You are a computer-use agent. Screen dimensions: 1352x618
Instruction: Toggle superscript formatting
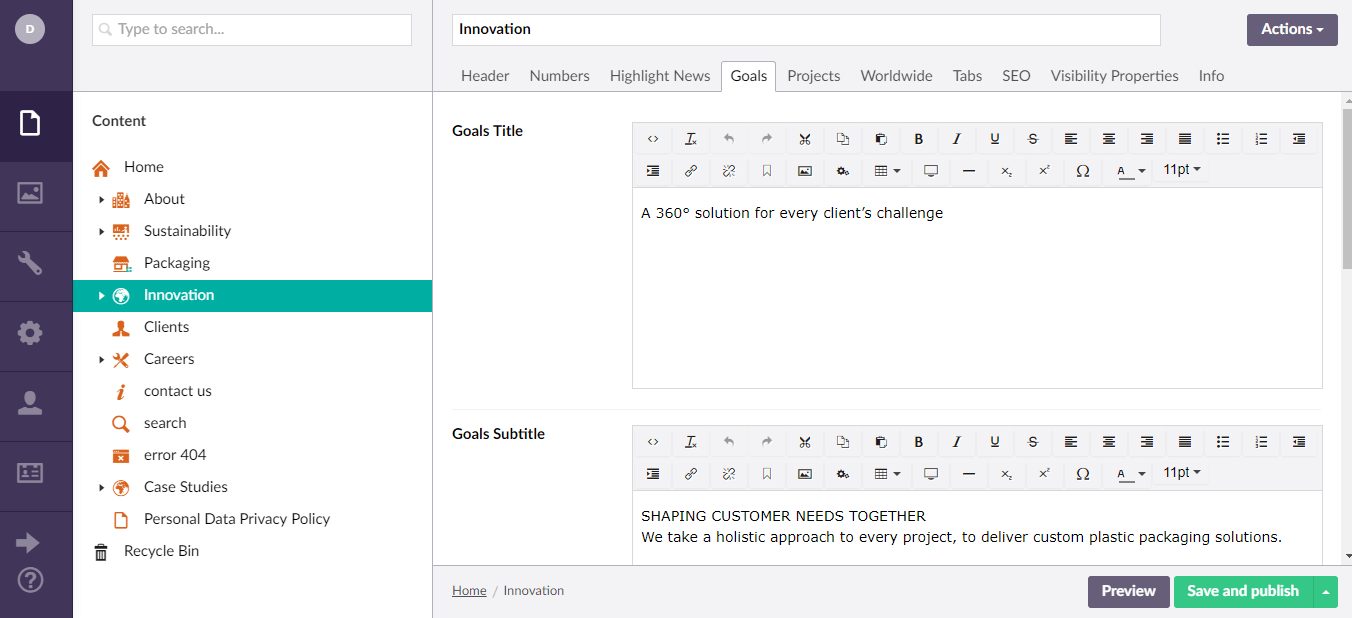pyautogui.click(x=1044, y=170)
